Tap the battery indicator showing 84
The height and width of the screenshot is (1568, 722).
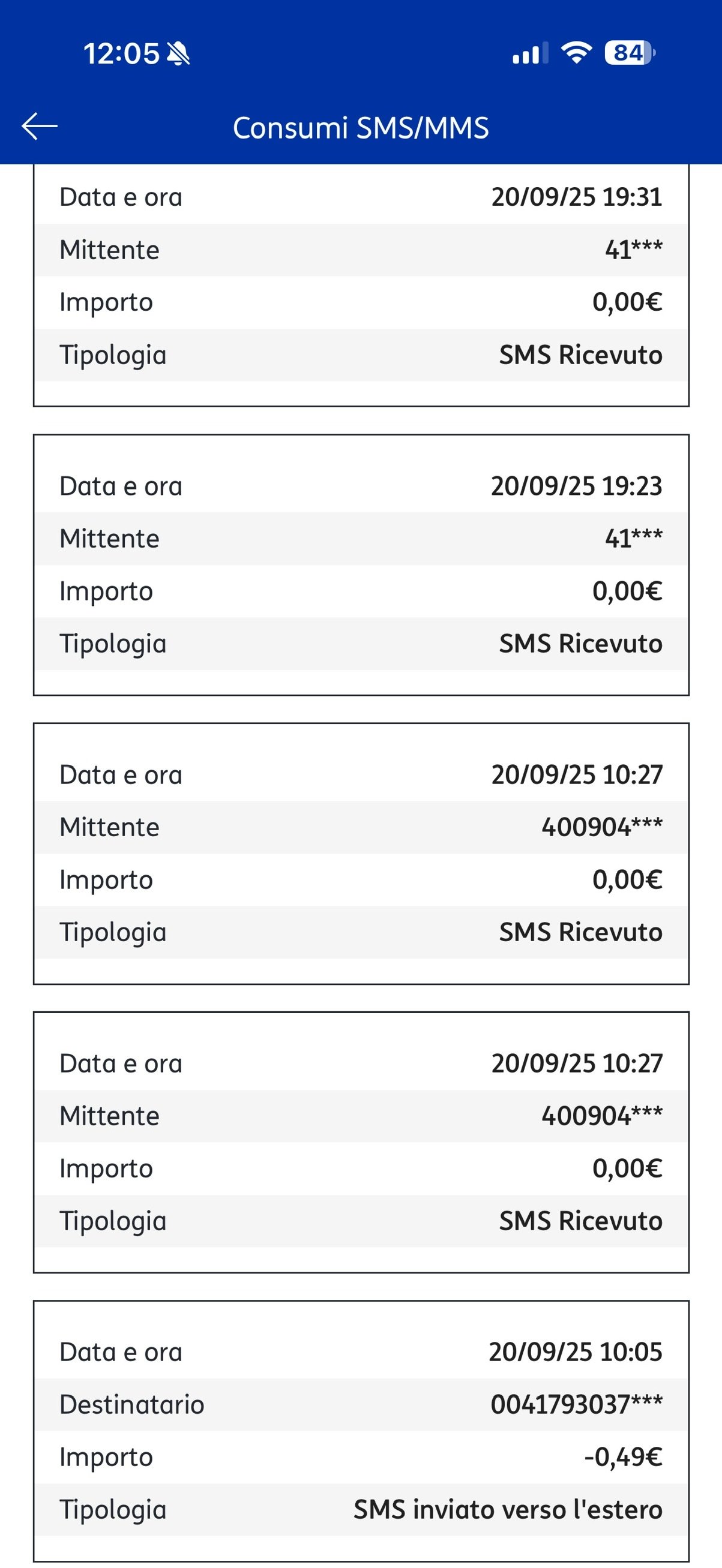[x=629, y=53]
